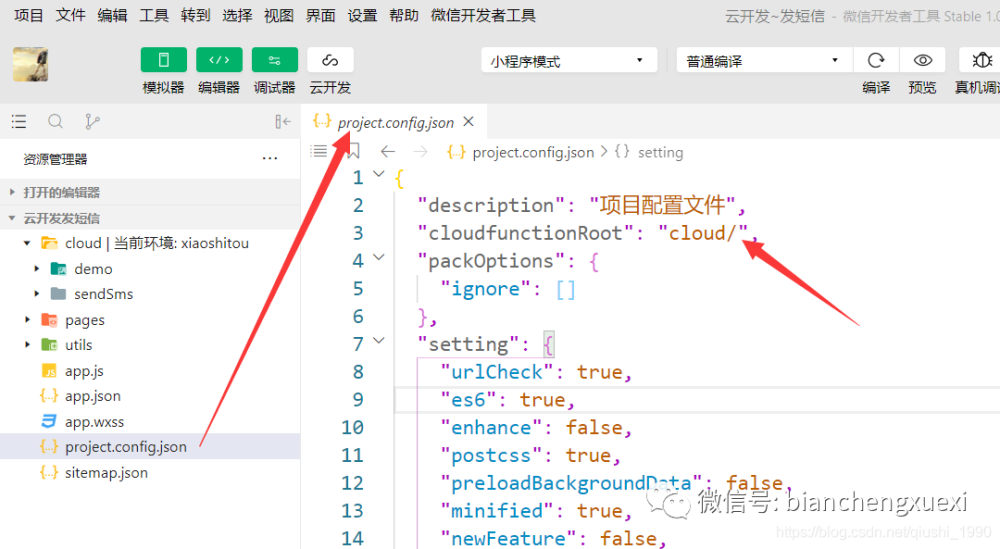Open the sidebar search icon
This screenshot has width=1000, height=549.
[x=55, y=121]
